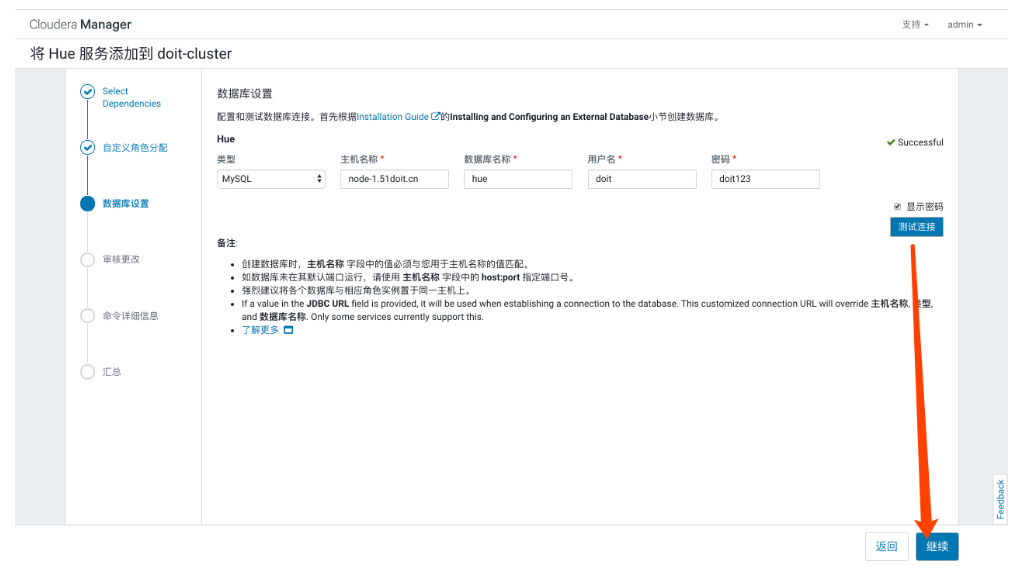Viewport: 1018px width, 571px height.
Task: Select the 数据库设置 step label
Action: pyautogui.click(x=125, y=204)
